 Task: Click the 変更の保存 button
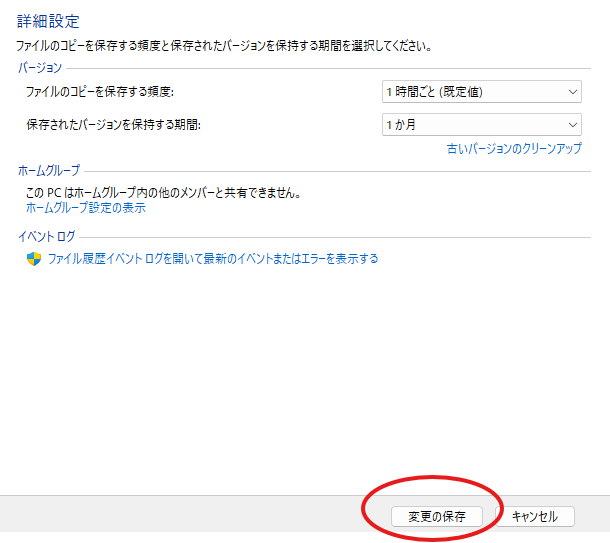[x=436, y=517]
